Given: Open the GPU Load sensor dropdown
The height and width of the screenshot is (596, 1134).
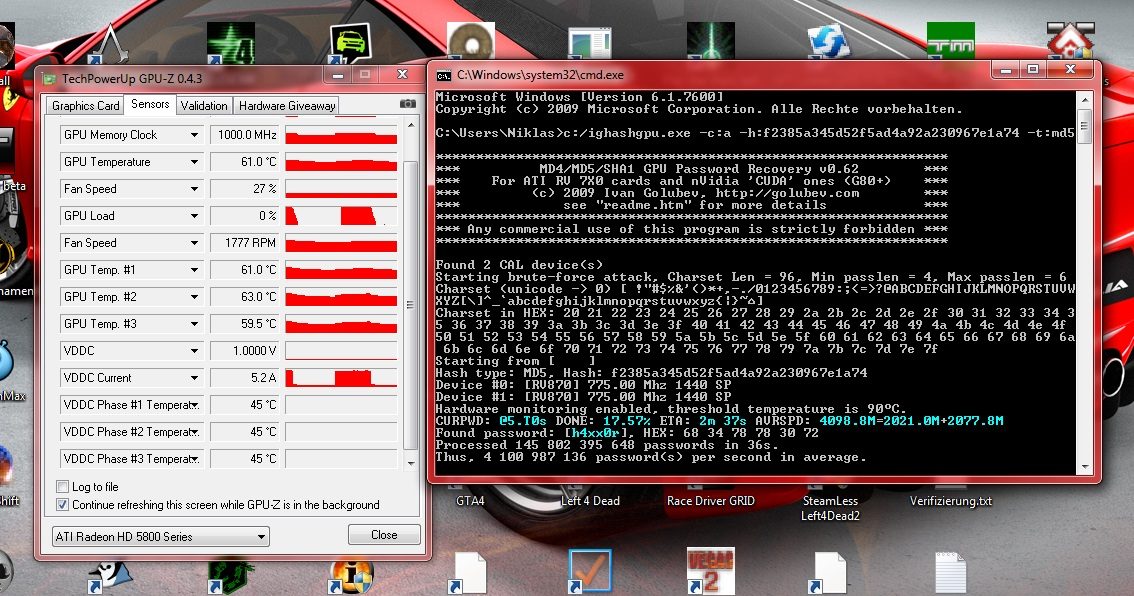Looking at the screenshot, I should point(194,216).
